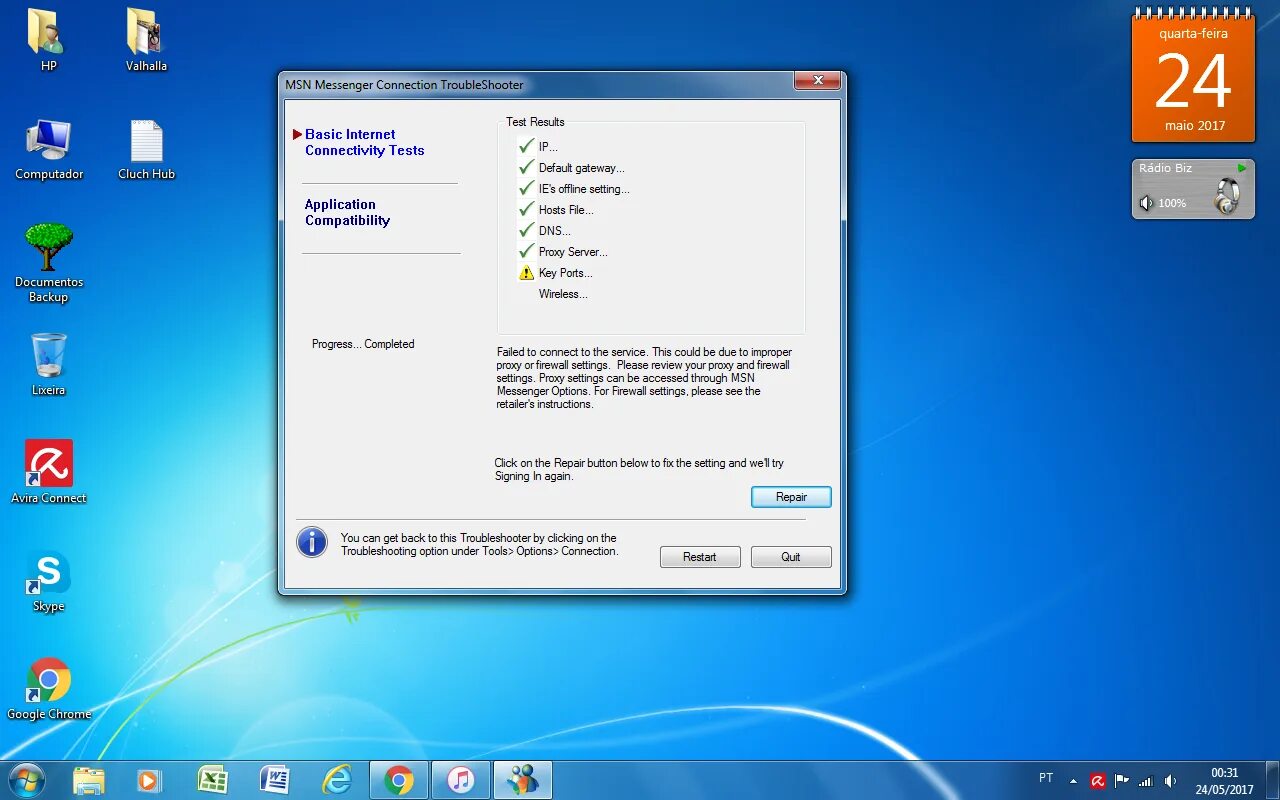
Task: Play Rádio Biz gadget green arrow
Action: tap(1242, 168)
